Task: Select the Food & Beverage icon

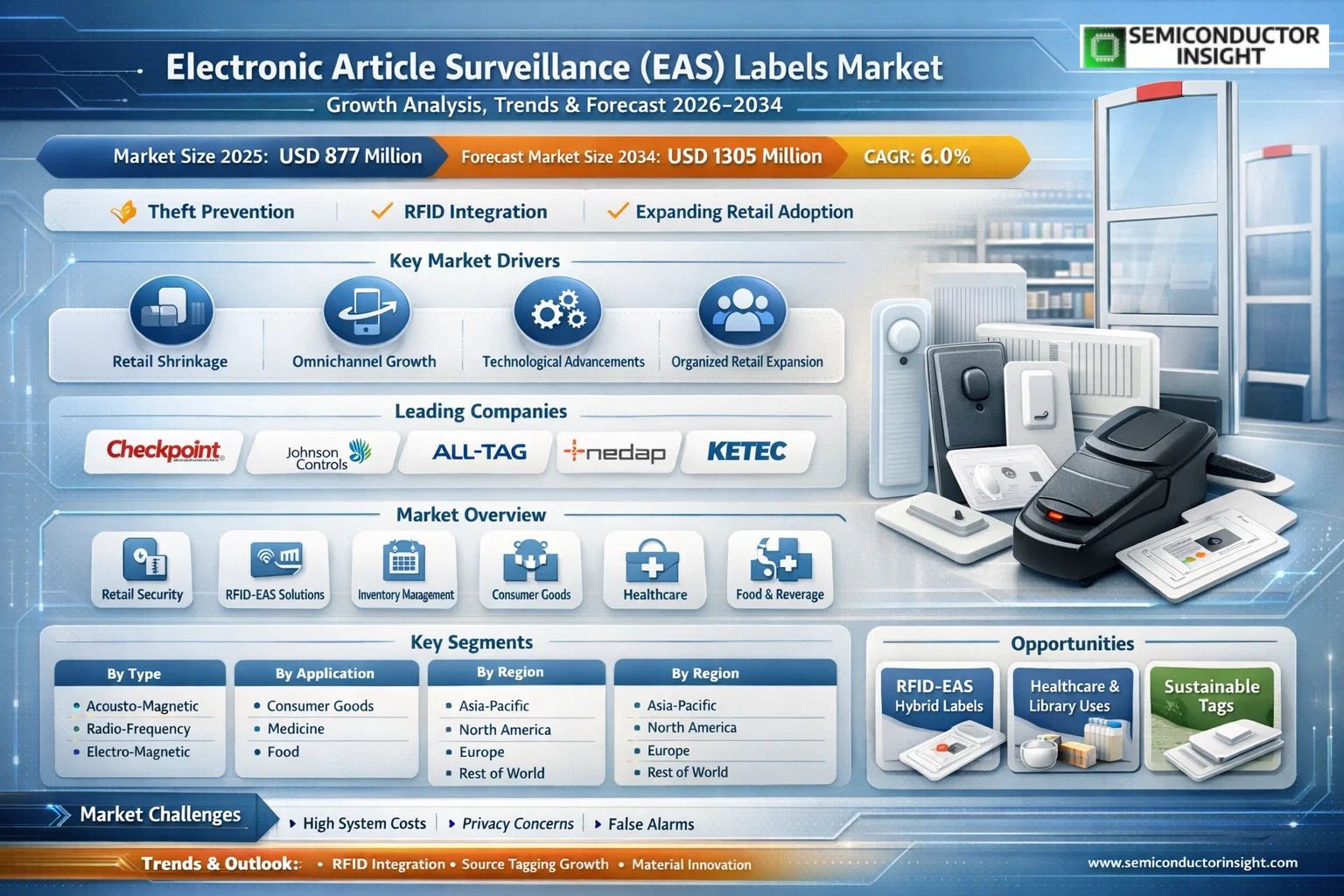Action: (x=780, y=558)
